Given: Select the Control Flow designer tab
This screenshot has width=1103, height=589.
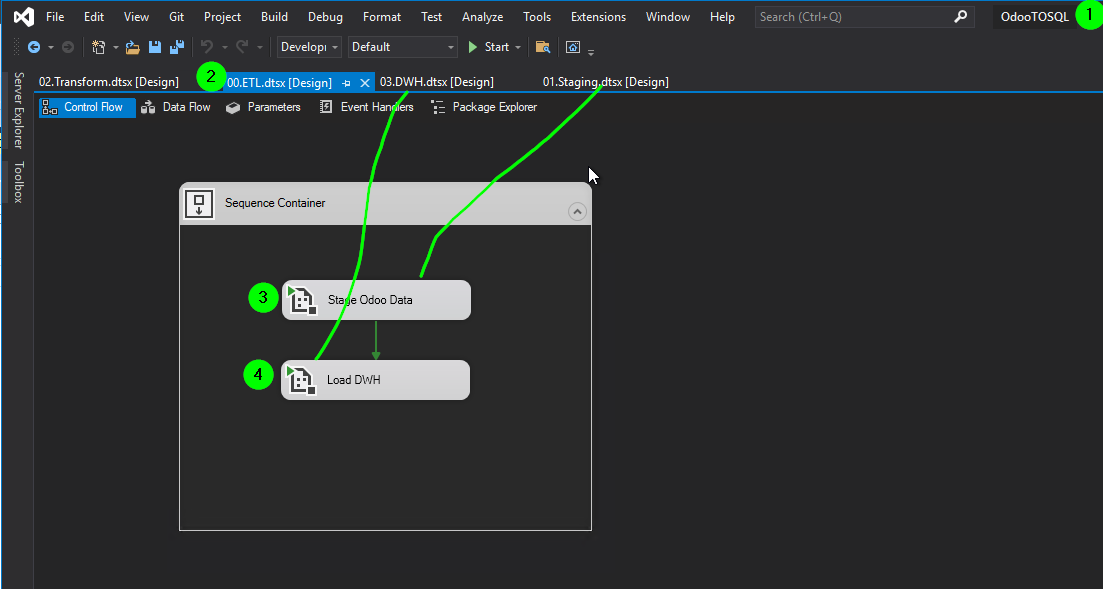Looking at the screenshot, I should [x=87, y=108].
